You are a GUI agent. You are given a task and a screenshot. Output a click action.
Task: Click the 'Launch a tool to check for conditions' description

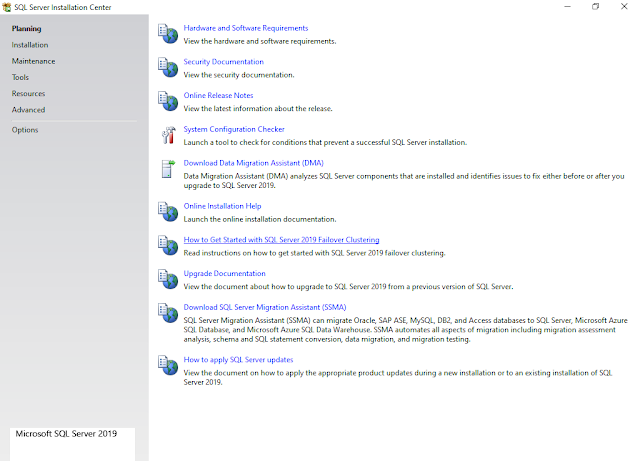325,143
